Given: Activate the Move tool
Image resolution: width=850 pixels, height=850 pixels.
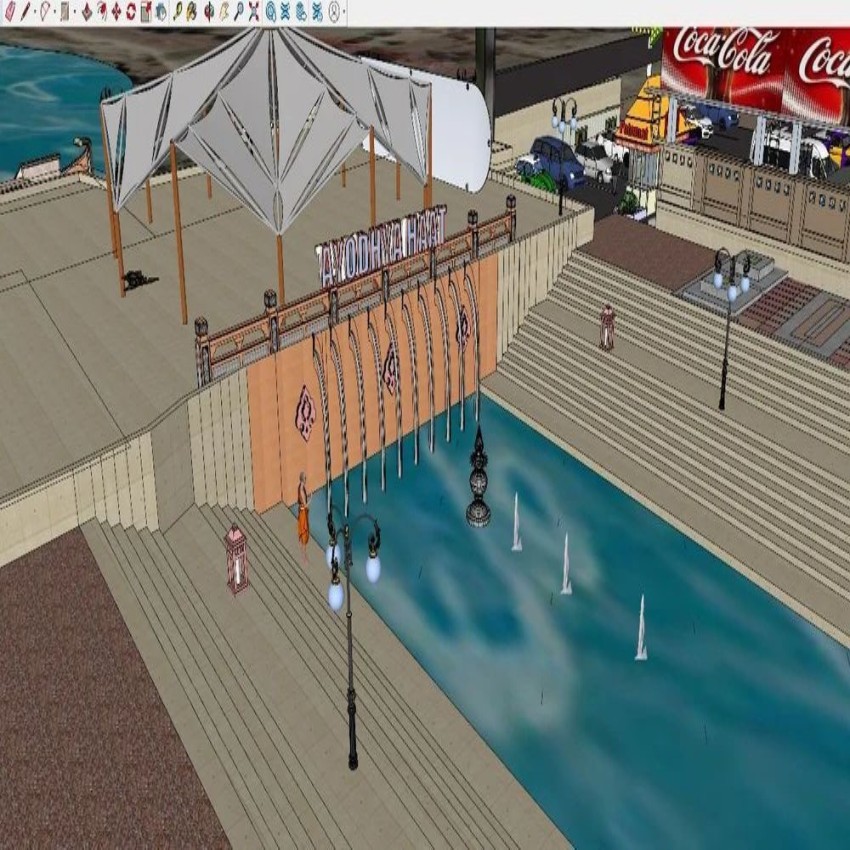Looking at the screenshot, I should coord(116,10).
